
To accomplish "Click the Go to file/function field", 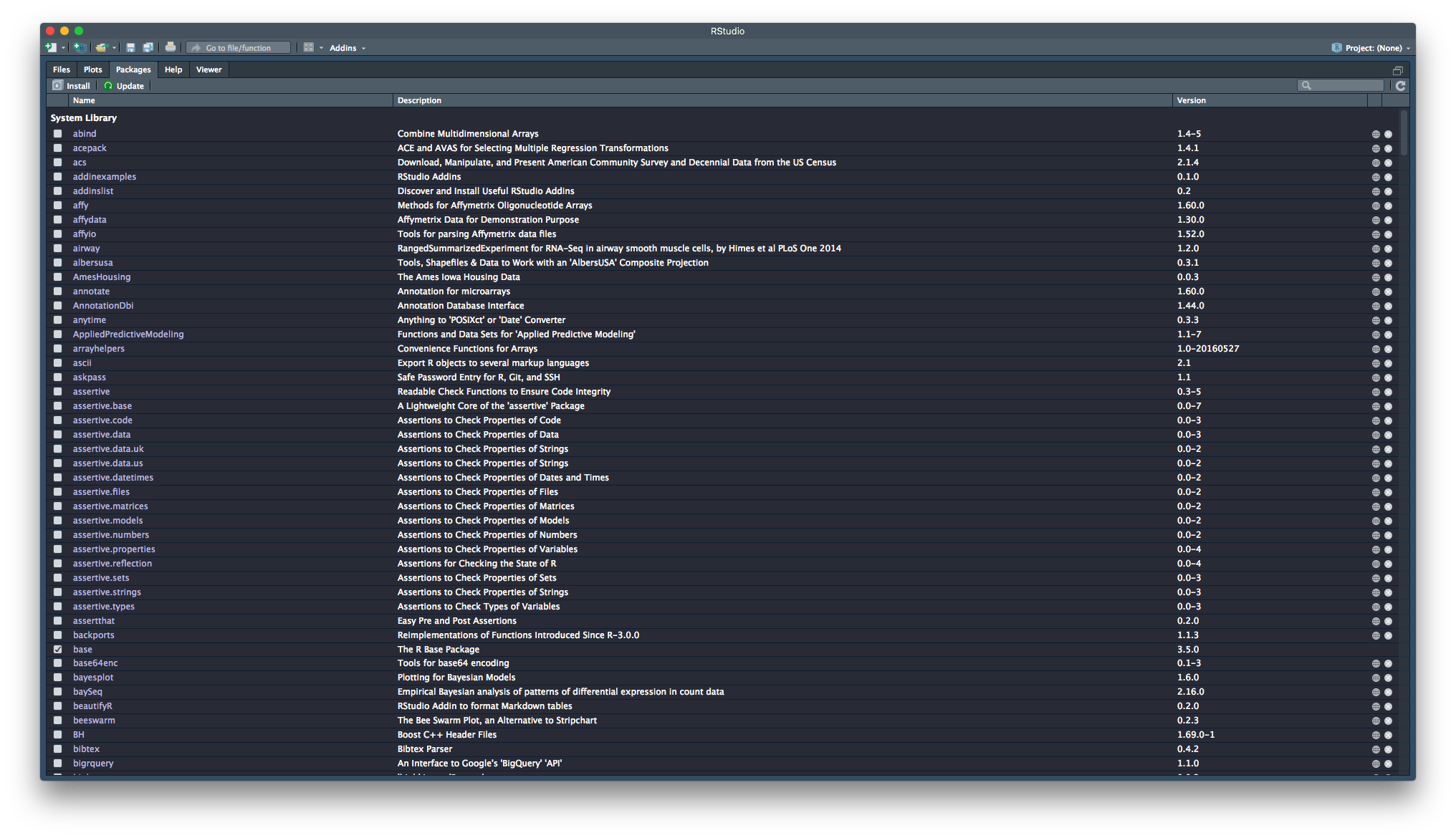I will pyautogui.click(x=239, y=48).
